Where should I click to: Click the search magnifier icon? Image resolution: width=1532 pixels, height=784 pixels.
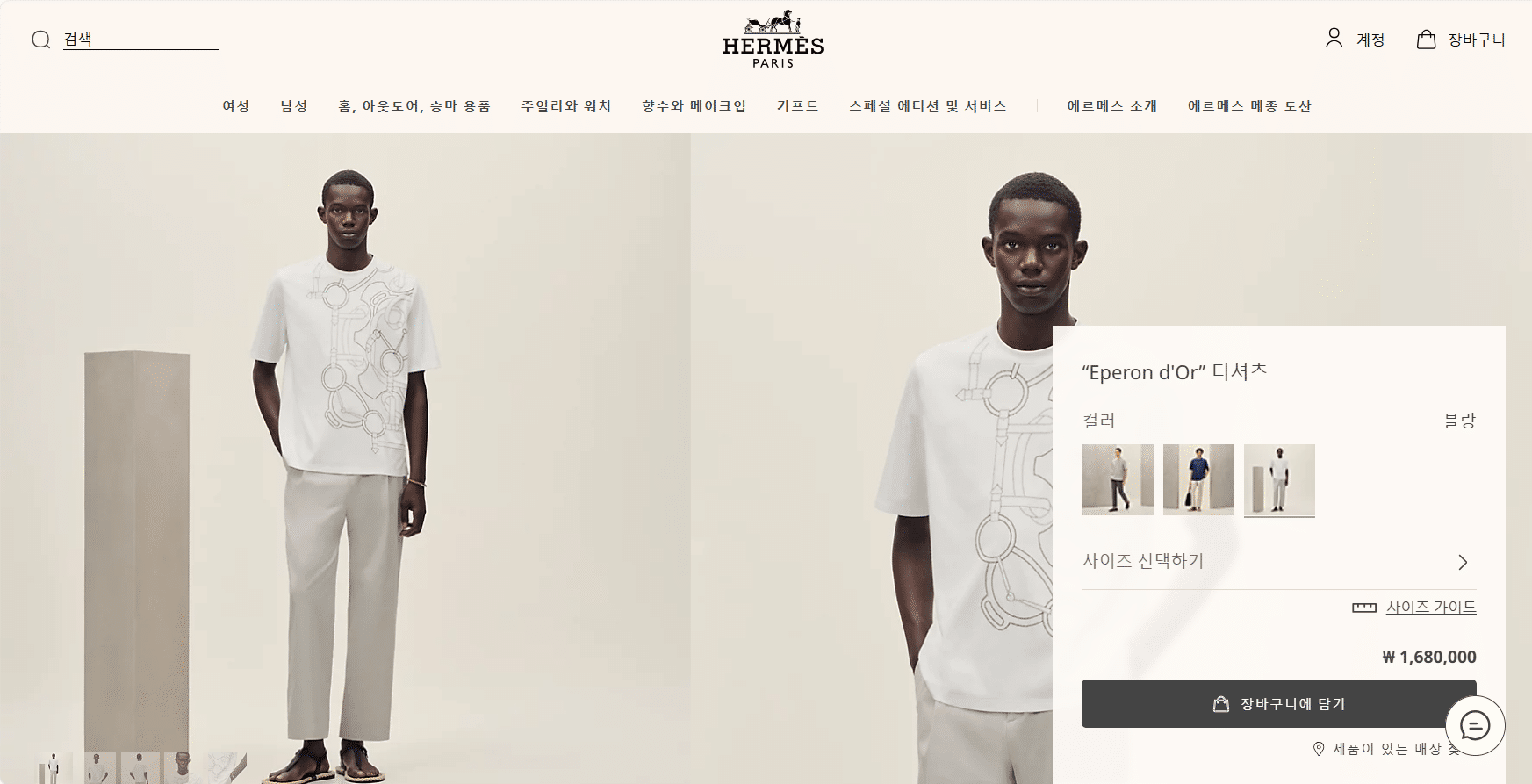tap(40, 40)
